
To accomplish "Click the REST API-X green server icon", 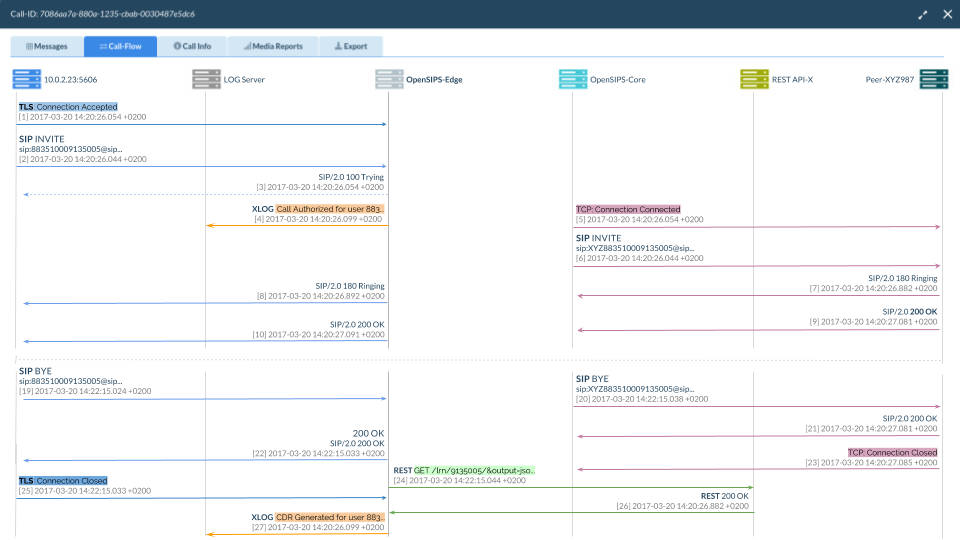I will [x=754, y=79].
